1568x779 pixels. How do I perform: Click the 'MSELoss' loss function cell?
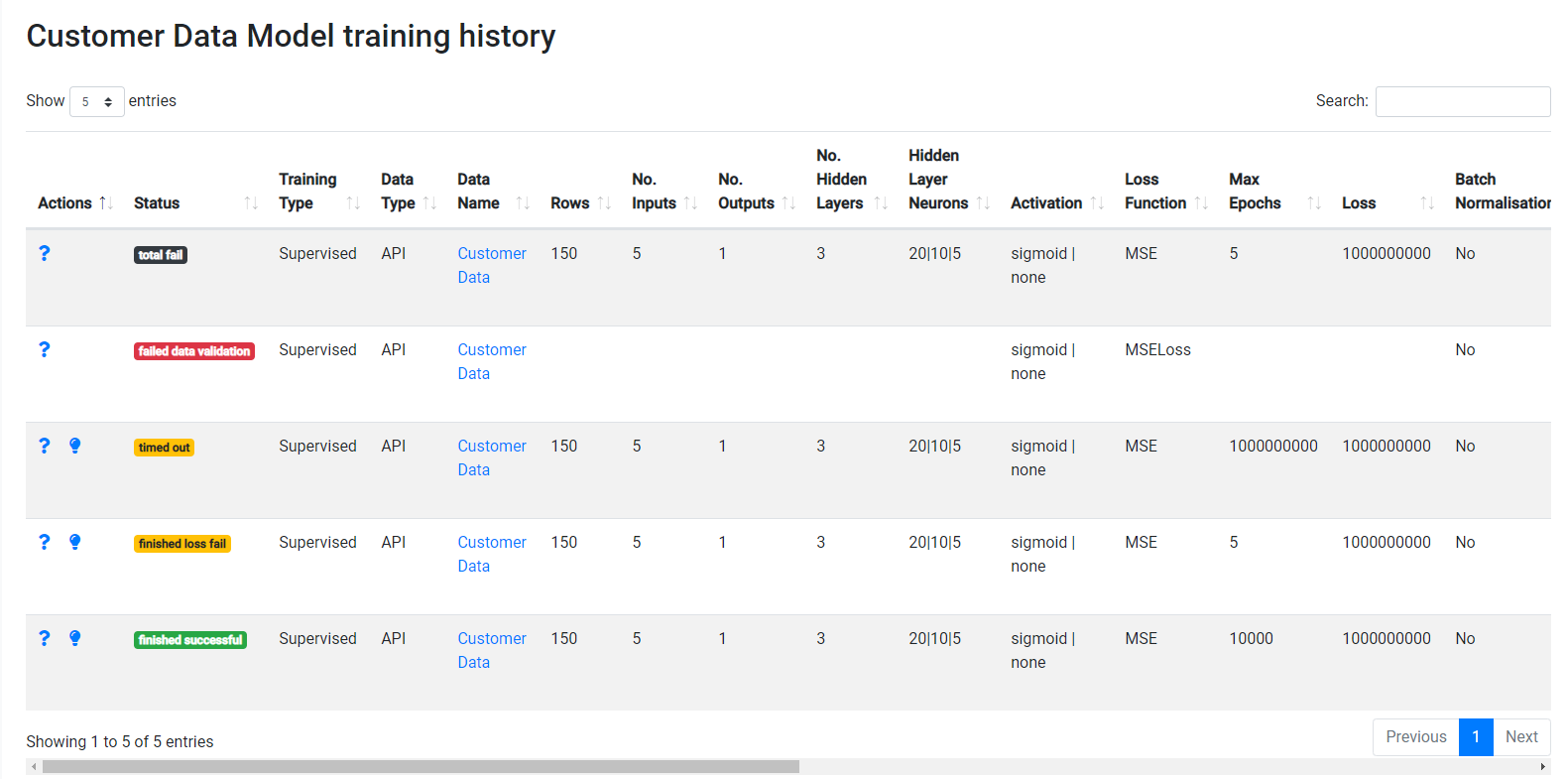[1157, 349]
